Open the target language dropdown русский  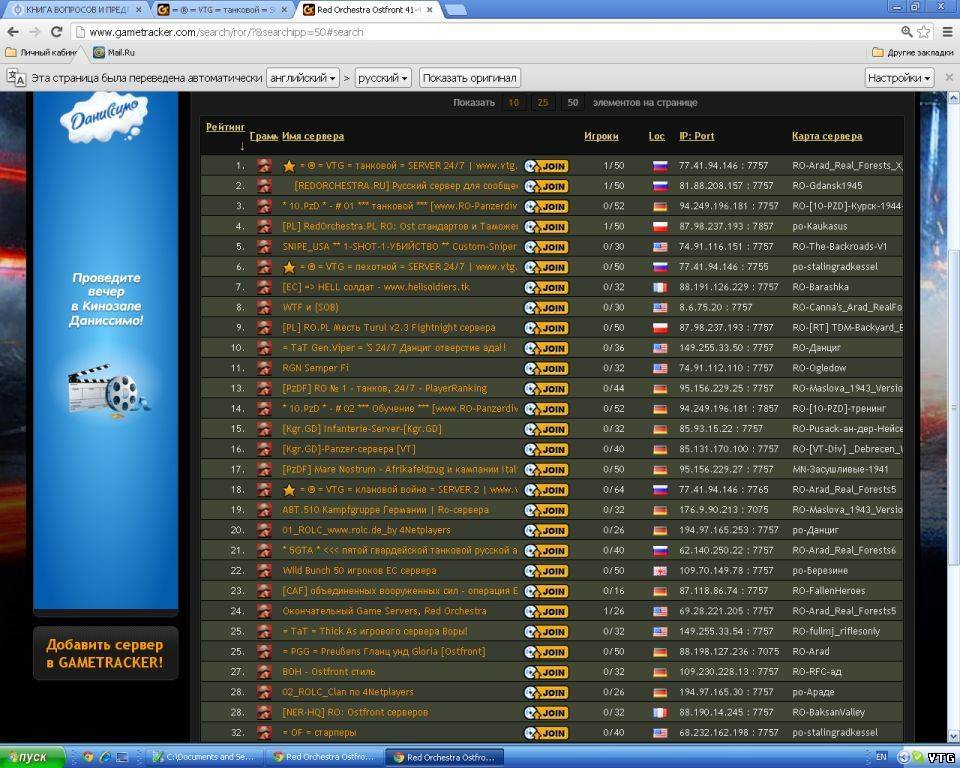click(x=383, y=78)
